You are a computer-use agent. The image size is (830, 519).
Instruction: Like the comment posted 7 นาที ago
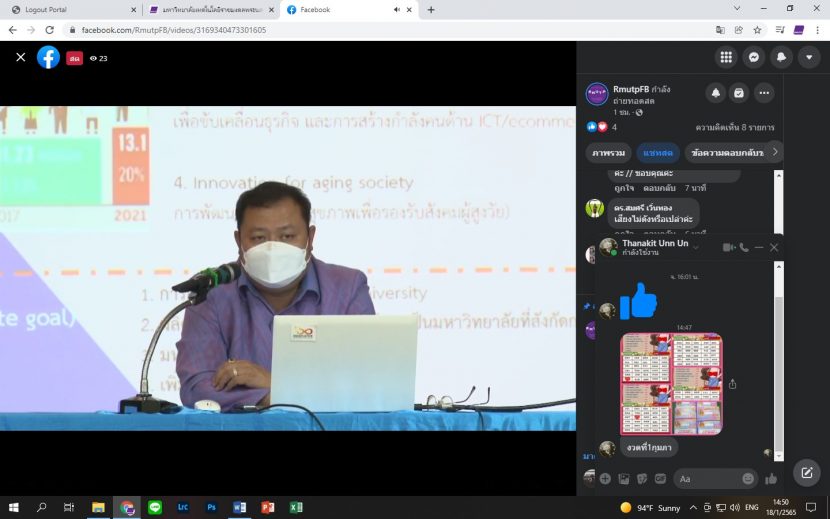coord(624,188)
